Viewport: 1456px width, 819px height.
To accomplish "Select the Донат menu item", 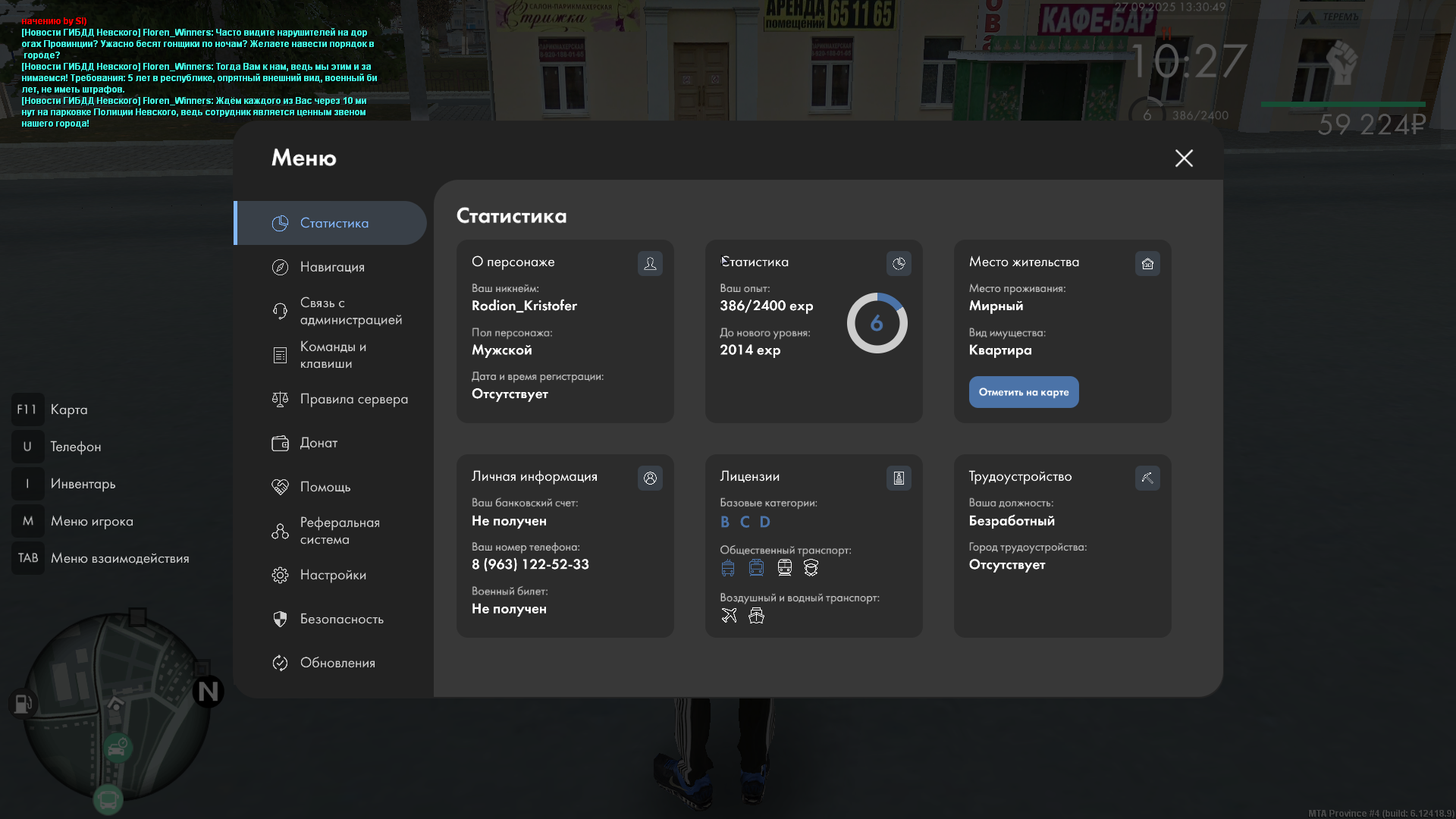I will click(x=318, y=443).
